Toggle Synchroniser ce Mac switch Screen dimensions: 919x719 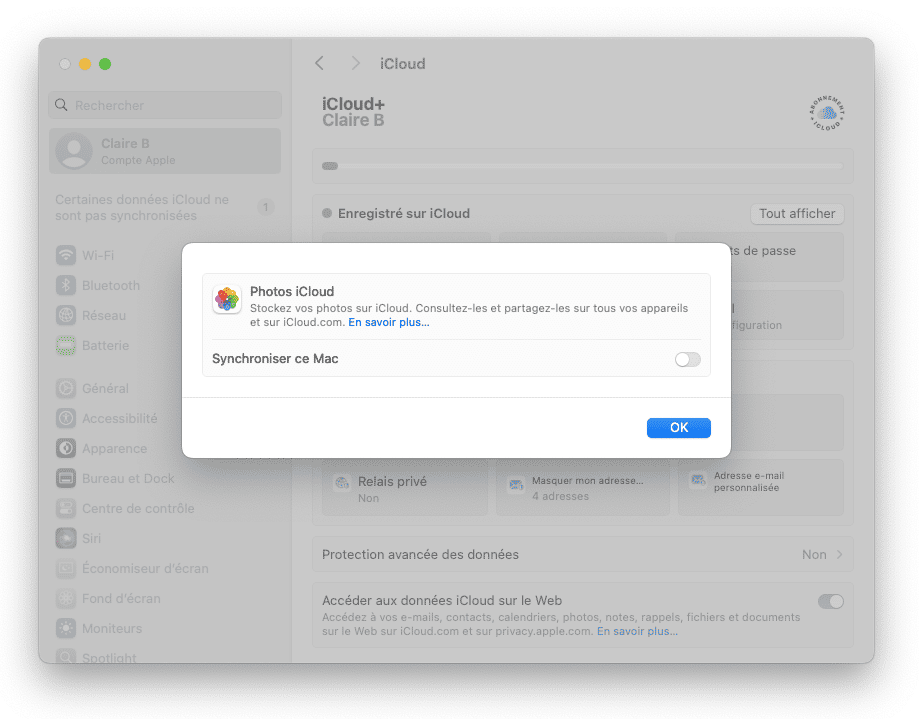(687, 359)
